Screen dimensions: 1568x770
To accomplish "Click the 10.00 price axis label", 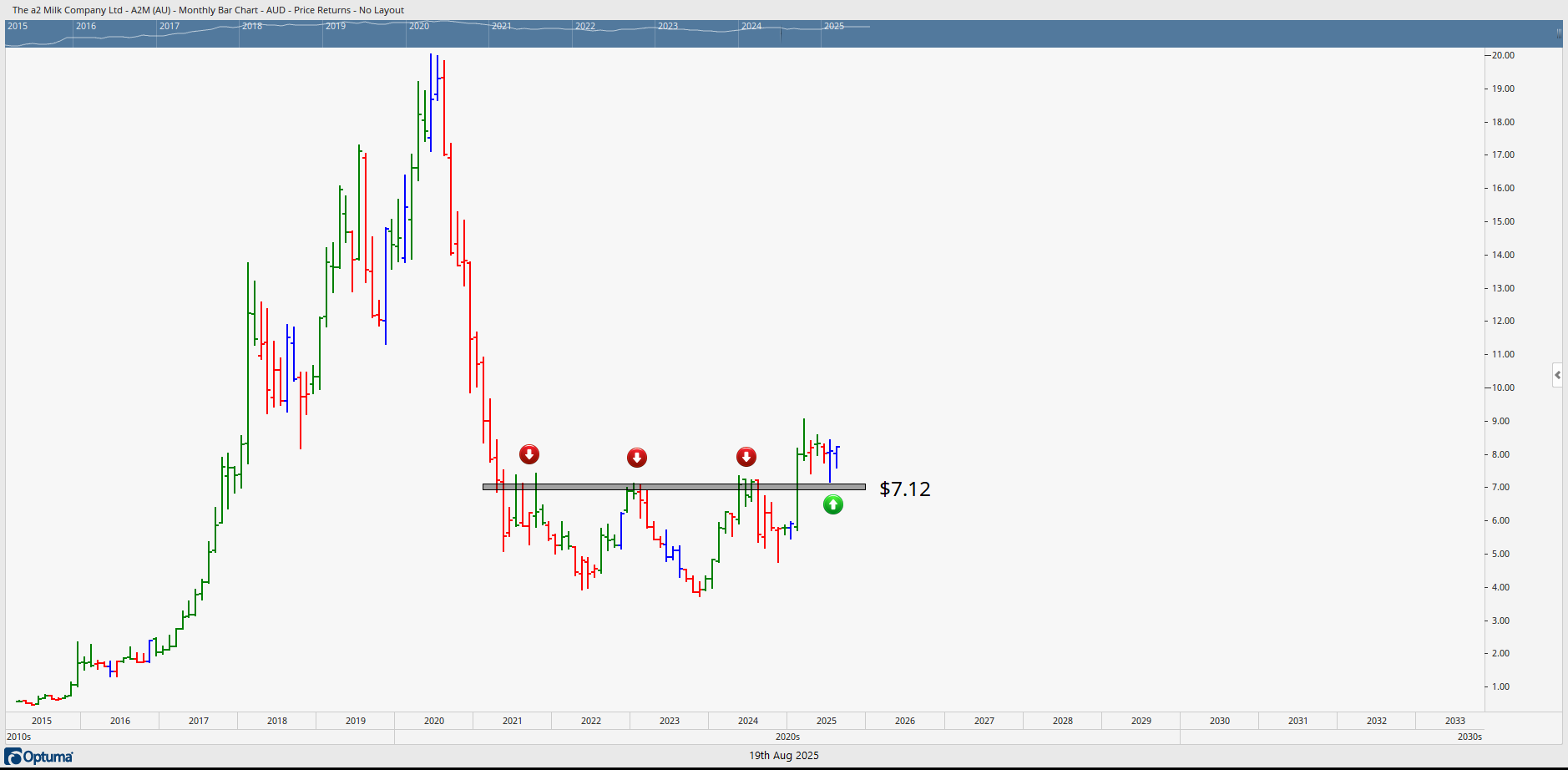I will [x=1504, y=388].
